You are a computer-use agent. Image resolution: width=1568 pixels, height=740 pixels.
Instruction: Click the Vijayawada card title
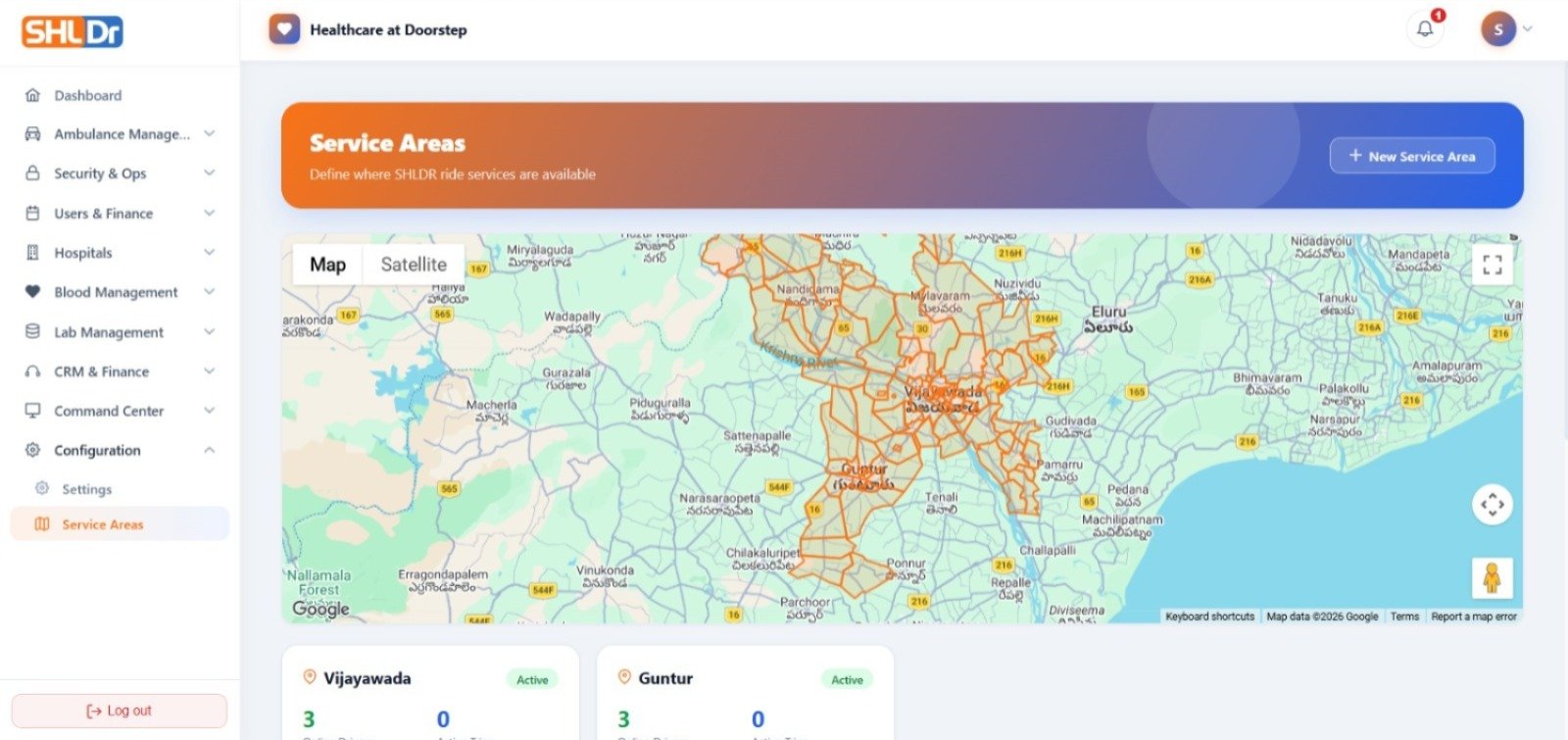pyautogui.click(x=367, y=678)
